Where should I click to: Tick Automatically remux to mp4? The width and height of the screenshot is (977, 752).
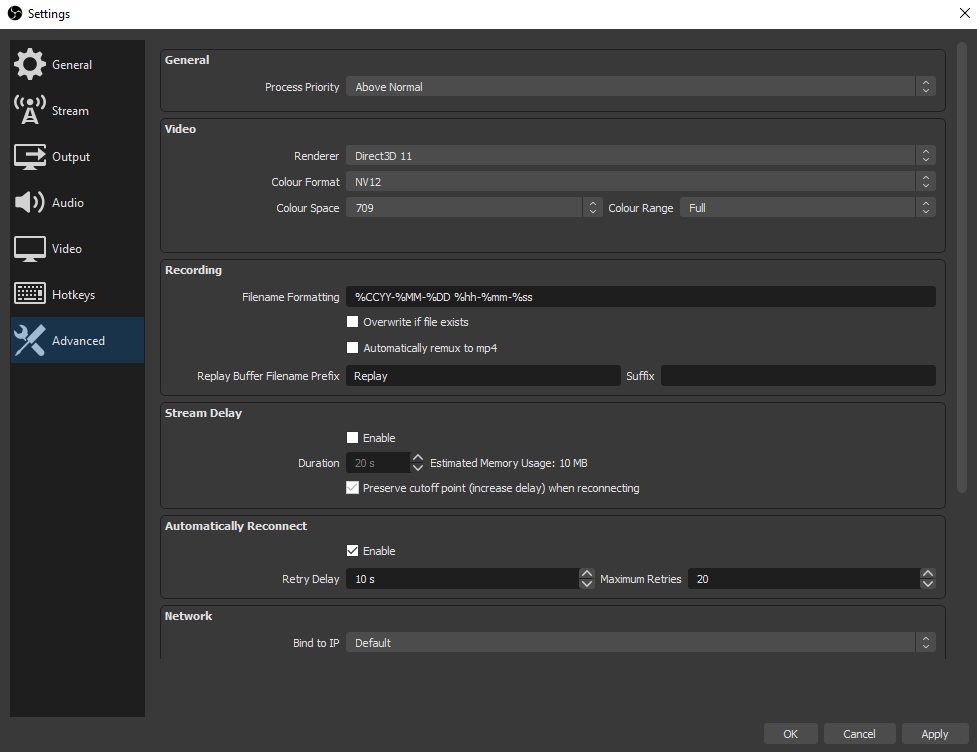[352, 348]
